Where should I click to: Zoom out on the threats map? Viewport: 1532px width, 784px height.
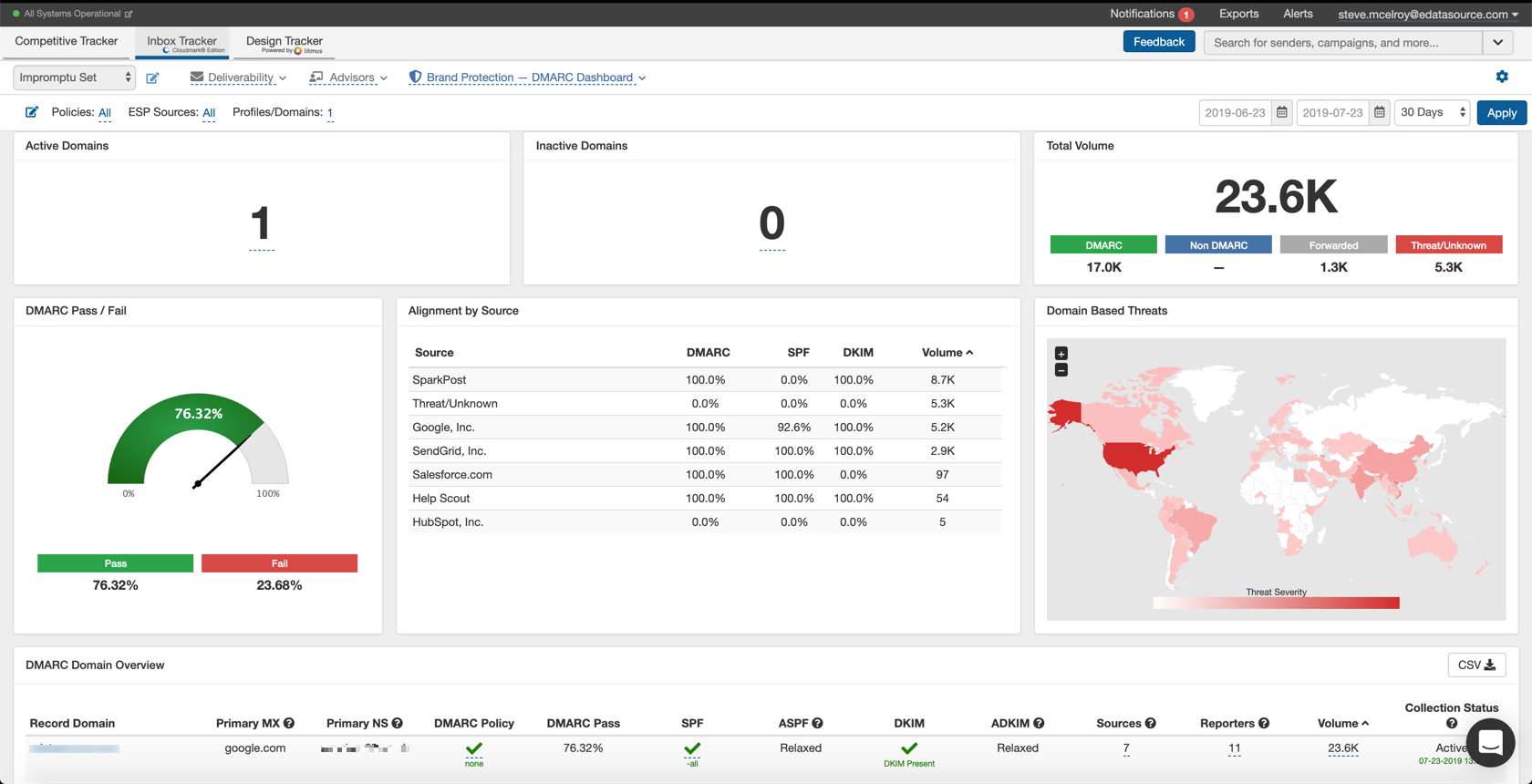pyautogui.click(x=1061, y=370)
